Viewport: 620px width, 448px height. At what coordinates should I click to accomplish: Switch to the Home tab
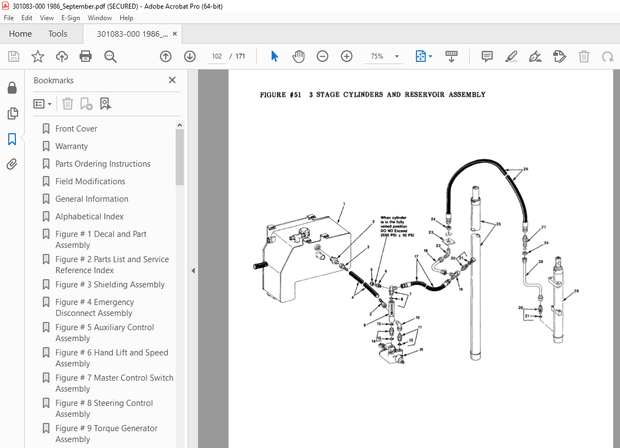[x=20, y=34]
